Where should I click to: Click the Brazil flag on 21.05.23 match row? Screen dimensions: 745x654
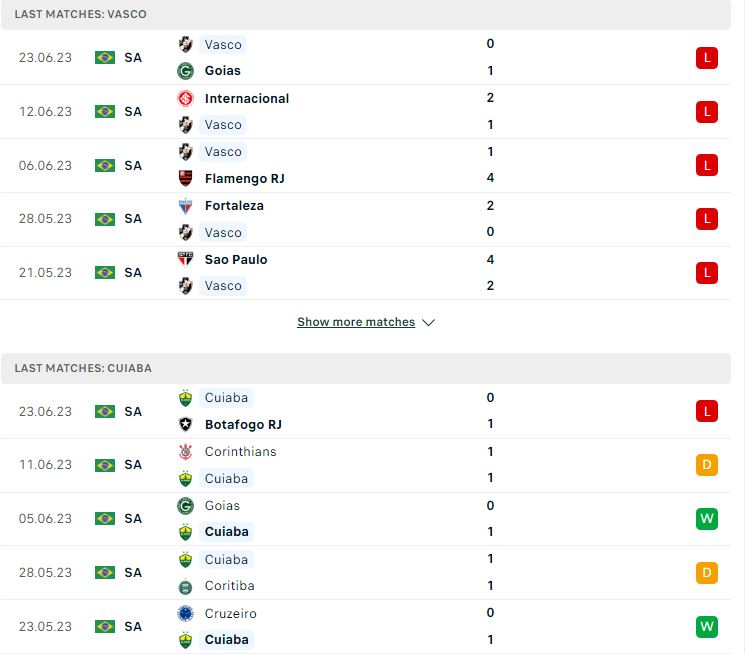105,272
